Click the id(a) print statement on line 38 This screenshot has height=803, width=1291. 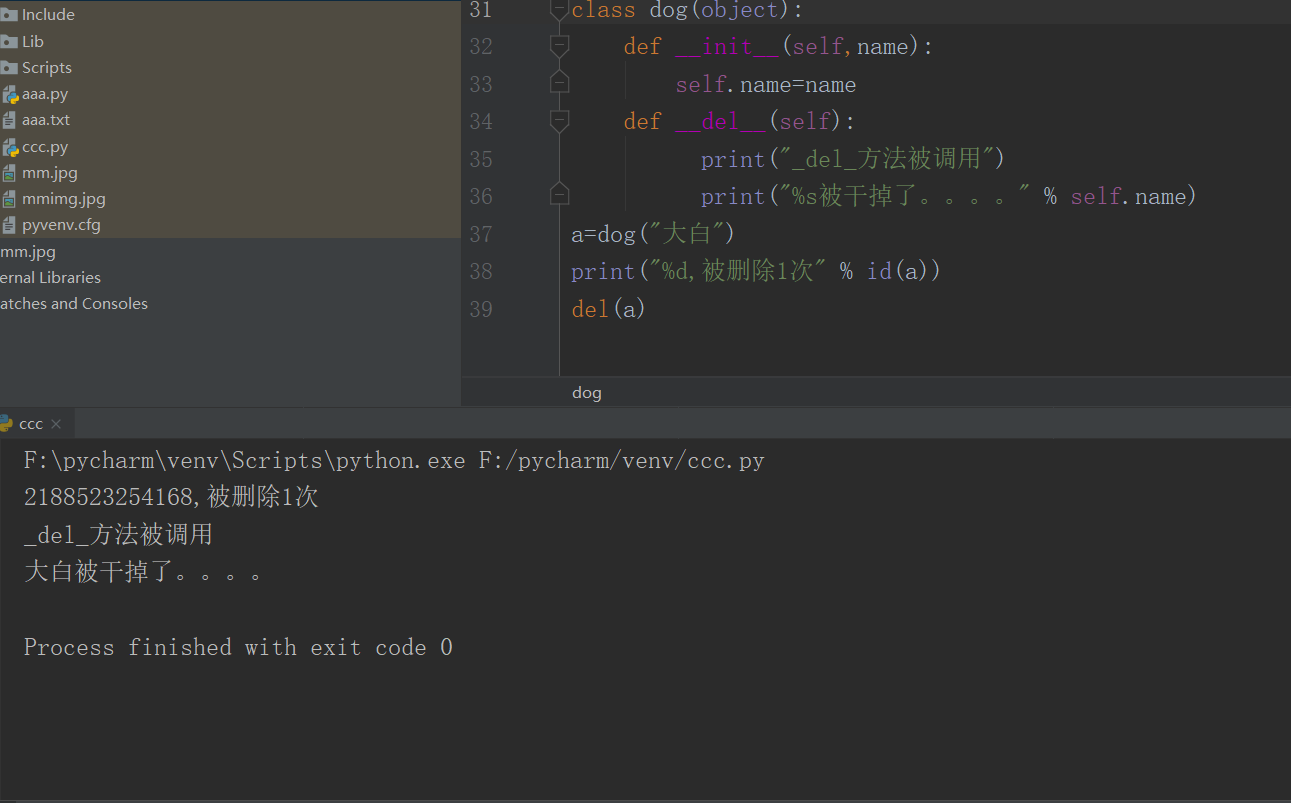756,272
